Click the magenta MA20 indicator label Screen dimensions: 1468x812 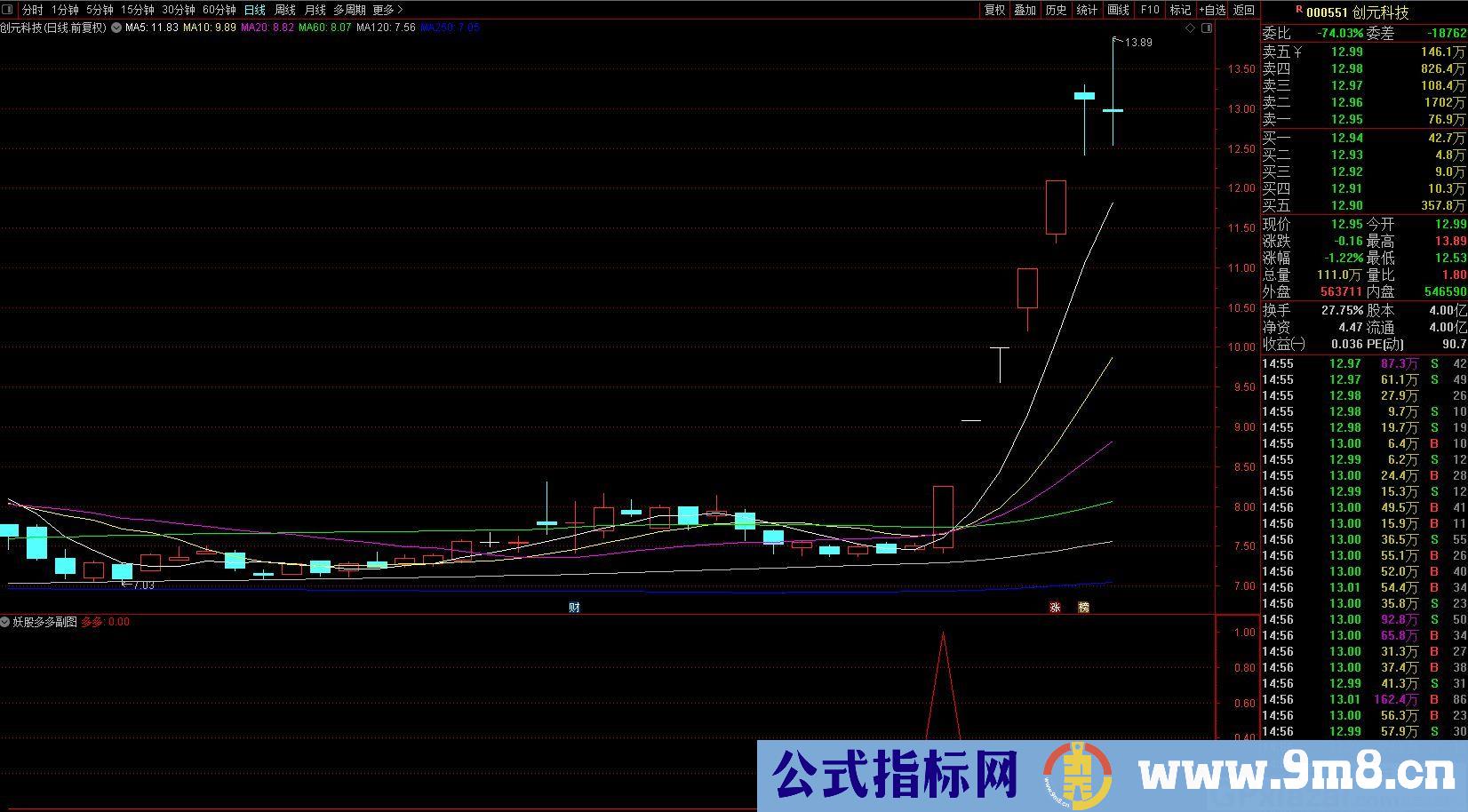point(267,28)
